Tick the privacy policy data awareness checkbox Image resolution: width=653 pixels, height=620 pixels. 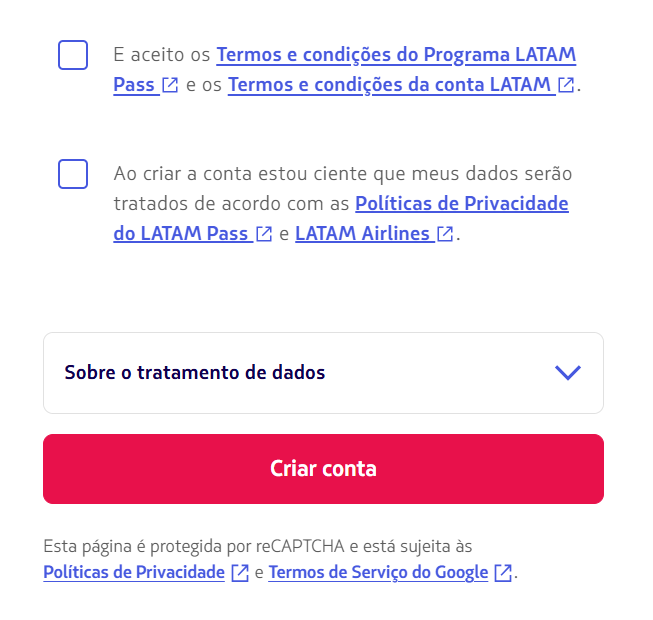73,174
